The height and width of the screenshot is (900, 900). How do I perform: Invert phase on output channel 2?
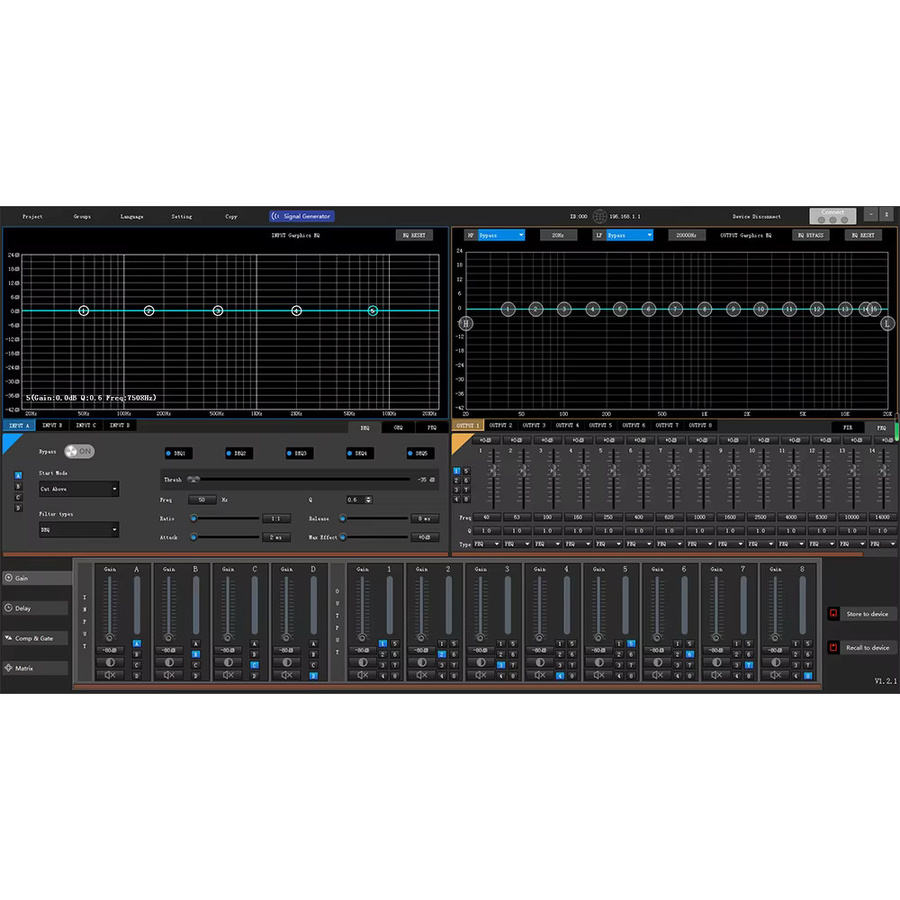click(422, 662)
